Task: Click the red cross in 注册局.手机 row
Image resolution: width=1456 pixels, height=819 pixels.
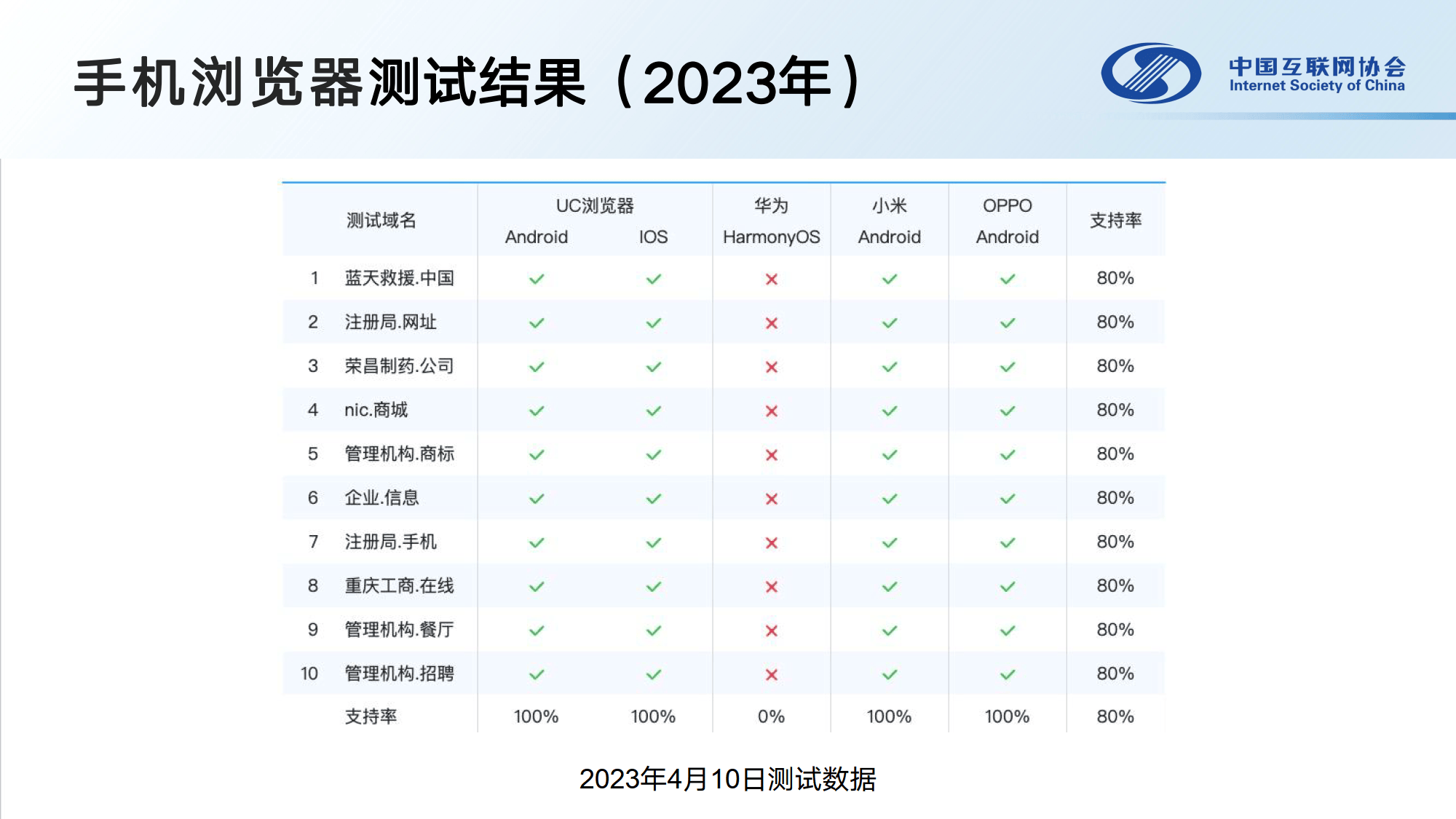Action: [772, 542]
